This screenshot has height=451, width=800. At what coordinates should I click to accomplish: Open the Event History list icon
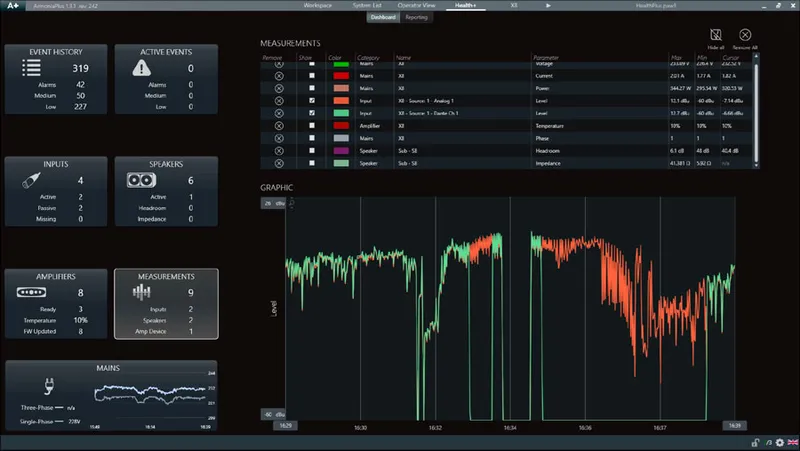31,68
